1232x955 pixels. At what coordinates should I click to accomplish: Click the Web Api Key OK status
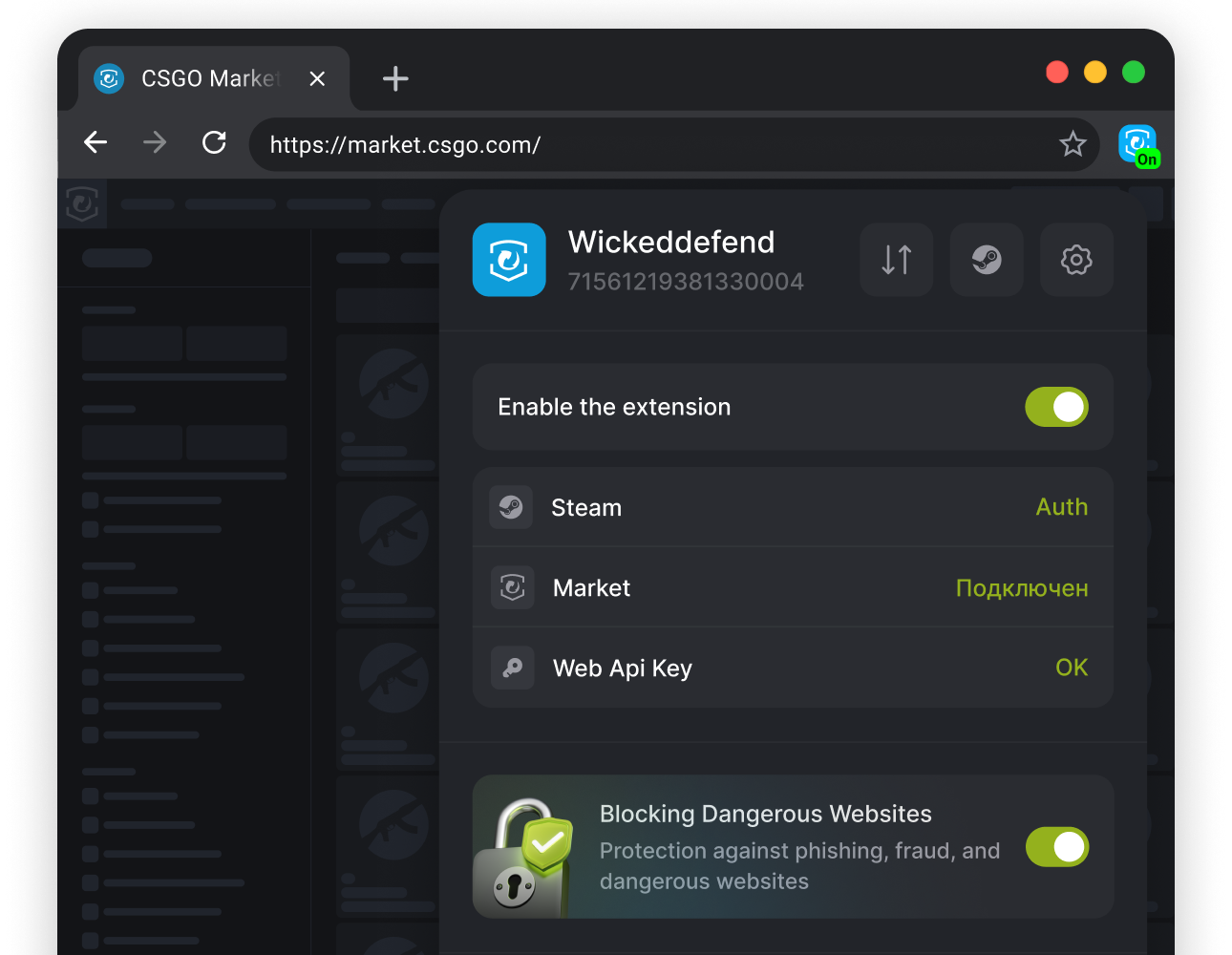[x=1072, y=668]
